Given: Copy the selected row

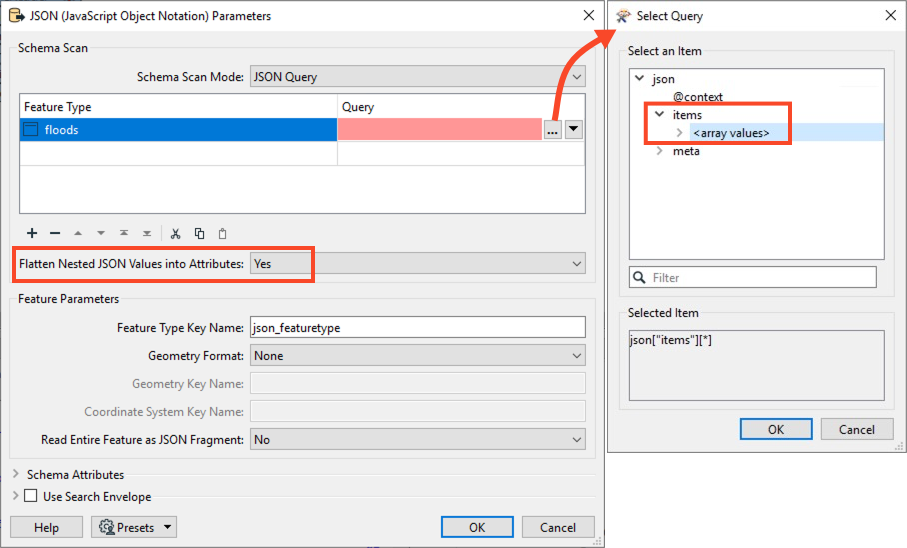Looking at the screenshot, I should pyautogui.click(x=200, y=233).
